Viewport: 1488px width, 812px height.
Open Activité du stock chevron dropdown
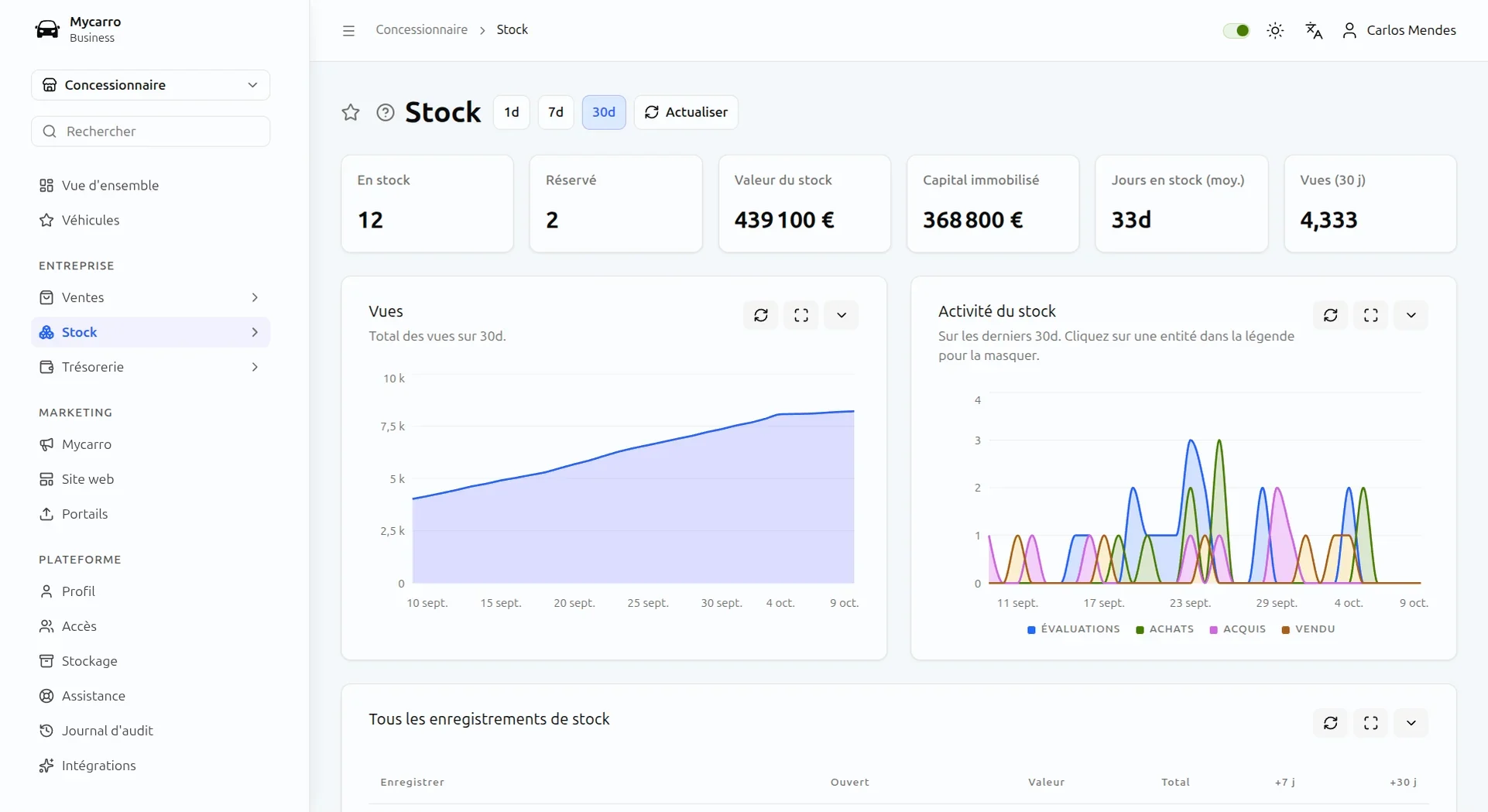tap(1411, 315)
